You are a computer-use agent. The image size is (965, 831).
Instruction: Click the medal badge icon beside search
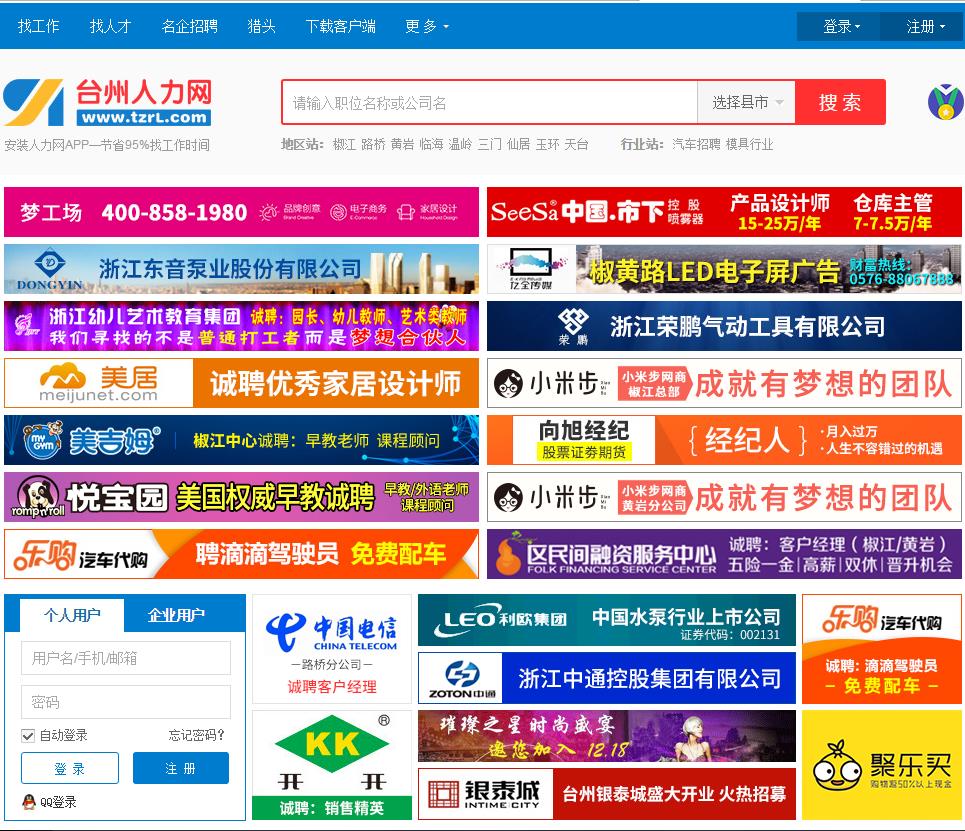[x=946, y=102]
